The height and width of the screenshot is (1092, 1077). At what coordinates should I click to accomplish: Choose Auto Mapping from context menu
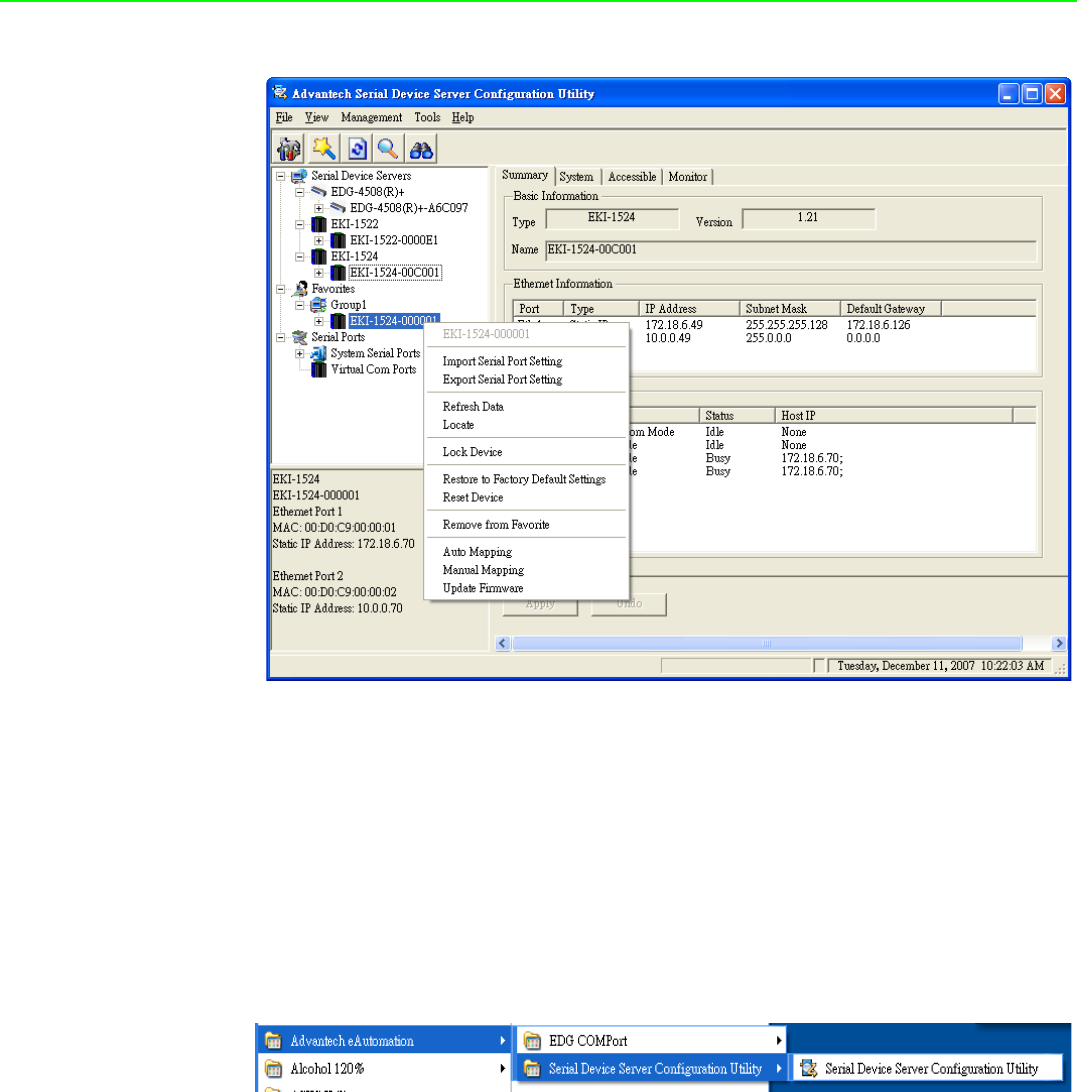coord(526,552)
